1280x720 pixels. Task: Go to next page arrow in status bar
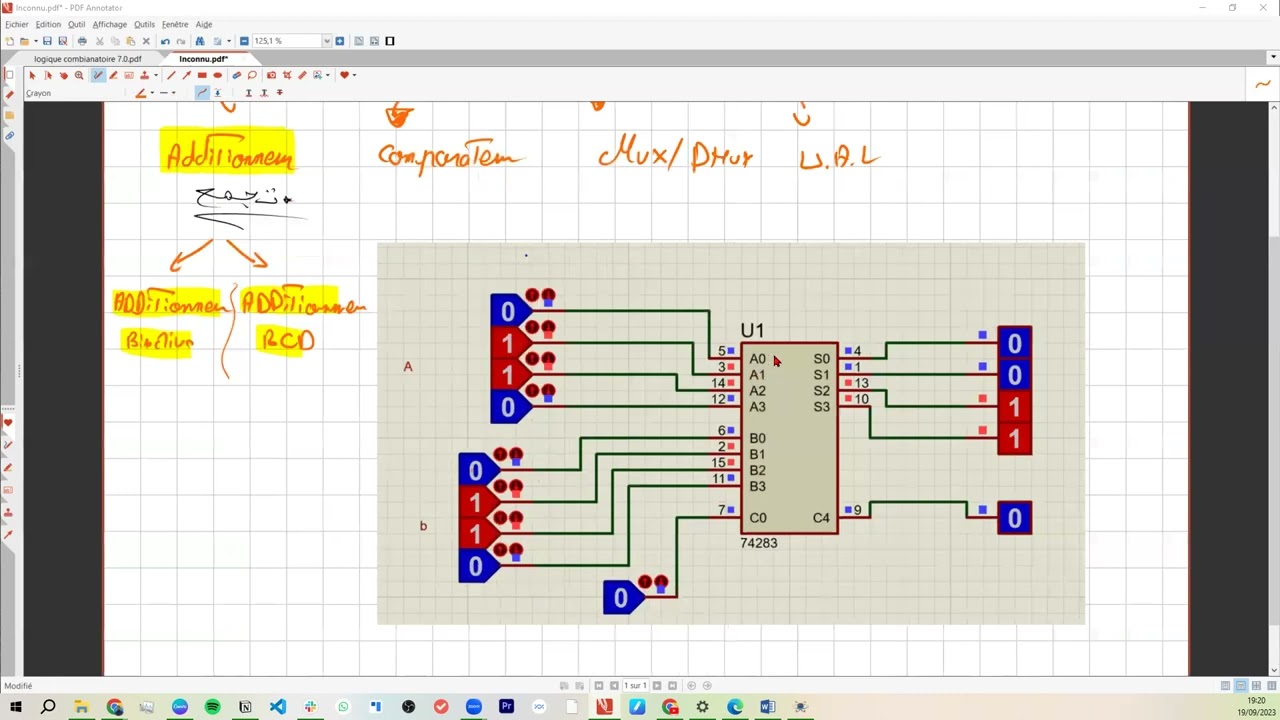[657, 686]
